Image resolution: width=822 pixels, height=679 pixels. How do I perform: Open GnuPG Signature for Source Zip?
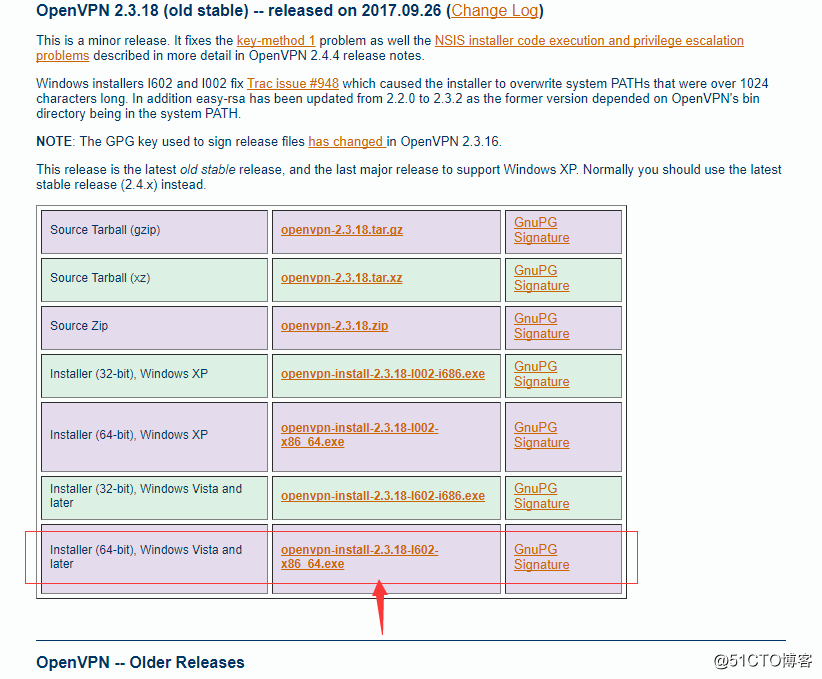coord(542,326)
